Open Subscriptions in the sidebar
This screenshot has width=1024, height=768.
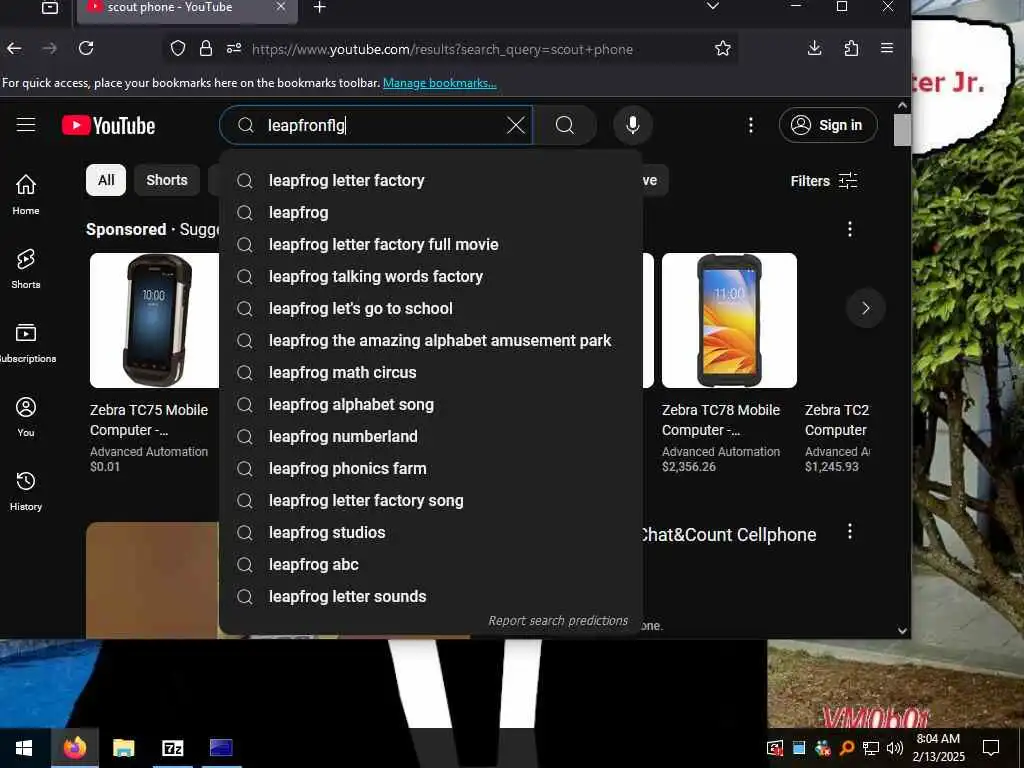(x=25, y=342)
